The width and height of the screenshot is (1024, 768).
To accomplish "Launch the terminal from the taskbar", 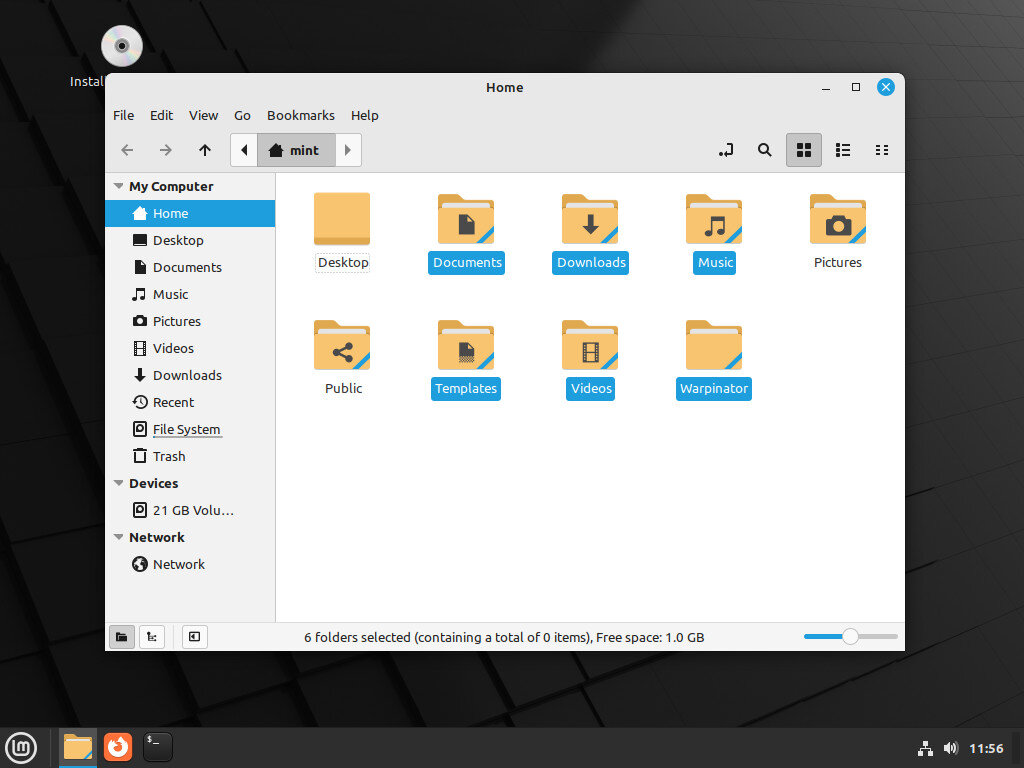I will pyautogui.click(x=157, y=747).
